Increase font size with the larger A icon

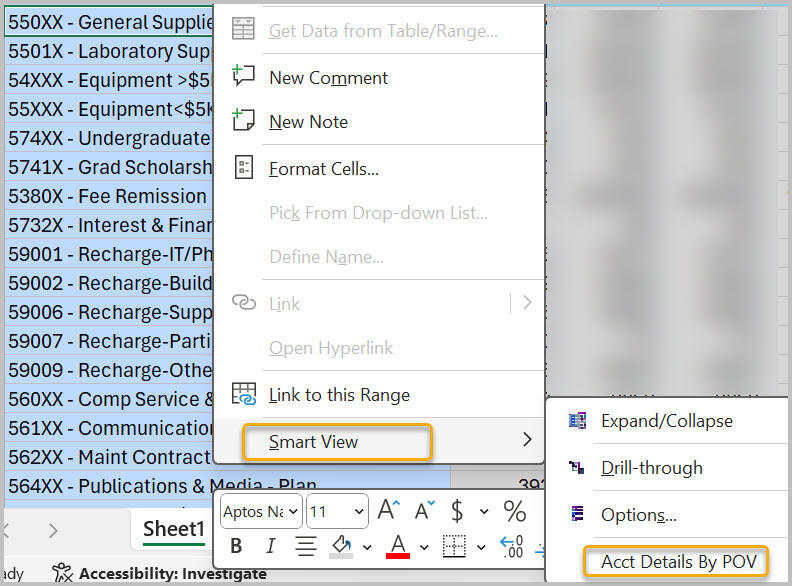[x=389, y=510]
